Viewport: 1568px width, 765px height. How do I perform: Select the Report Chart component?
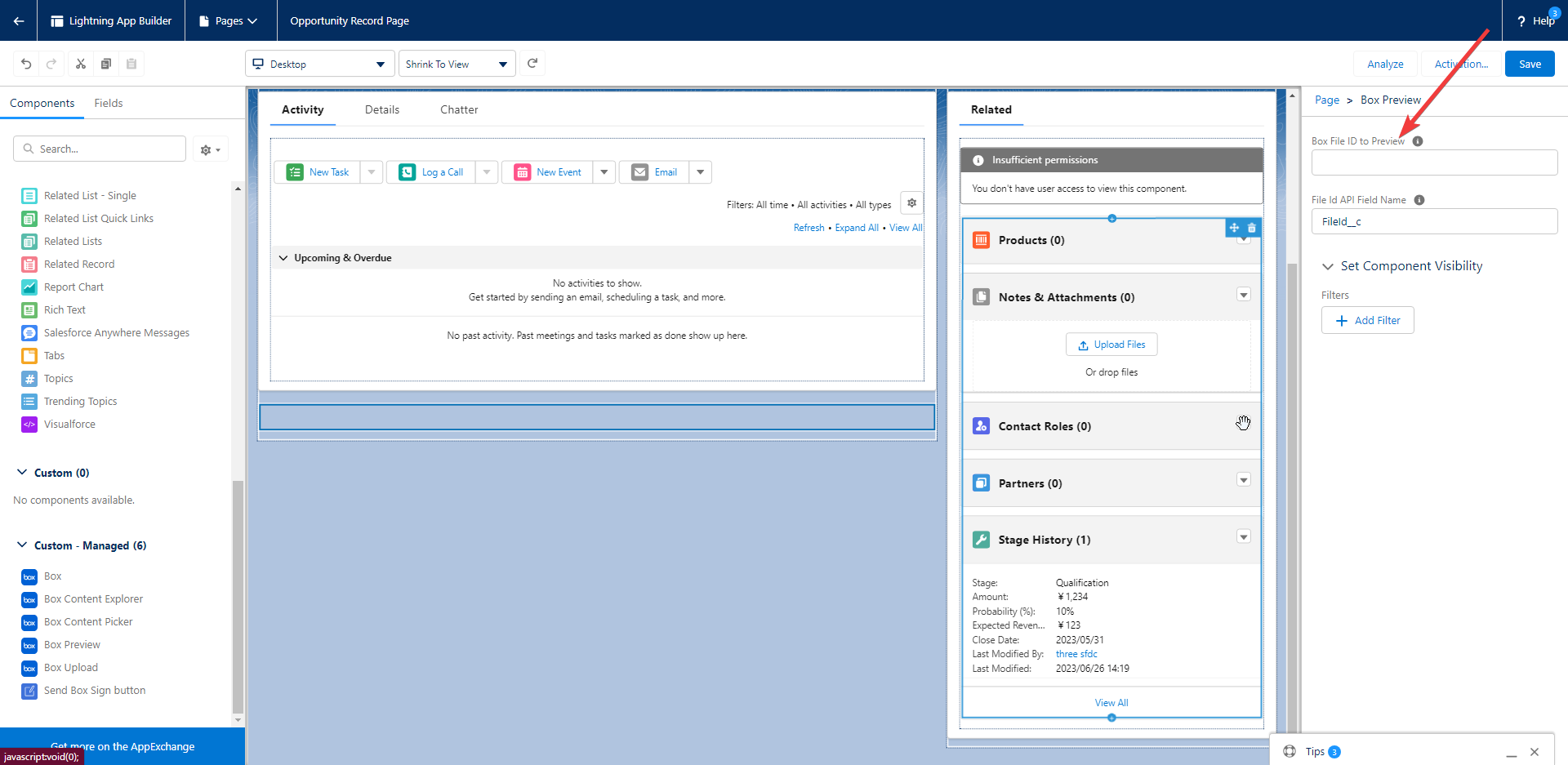coord(73,287)
